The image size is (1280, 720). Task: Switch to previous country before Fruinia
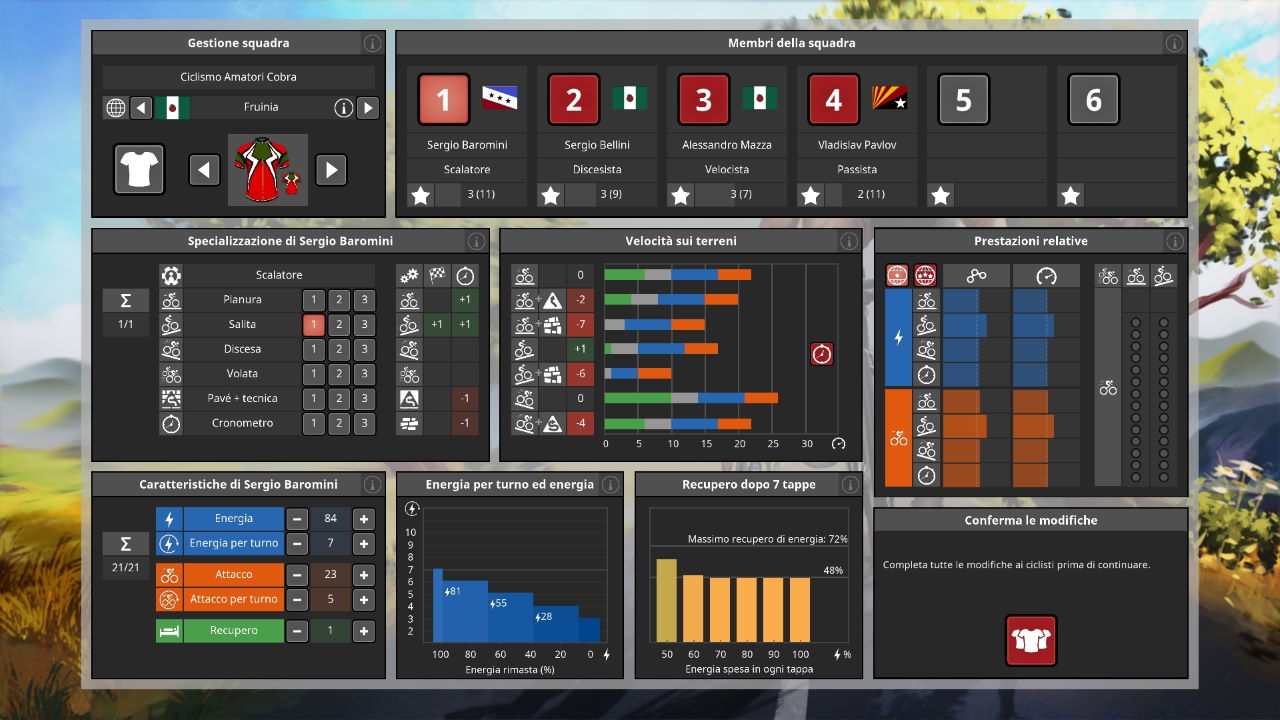coord(141,108)
